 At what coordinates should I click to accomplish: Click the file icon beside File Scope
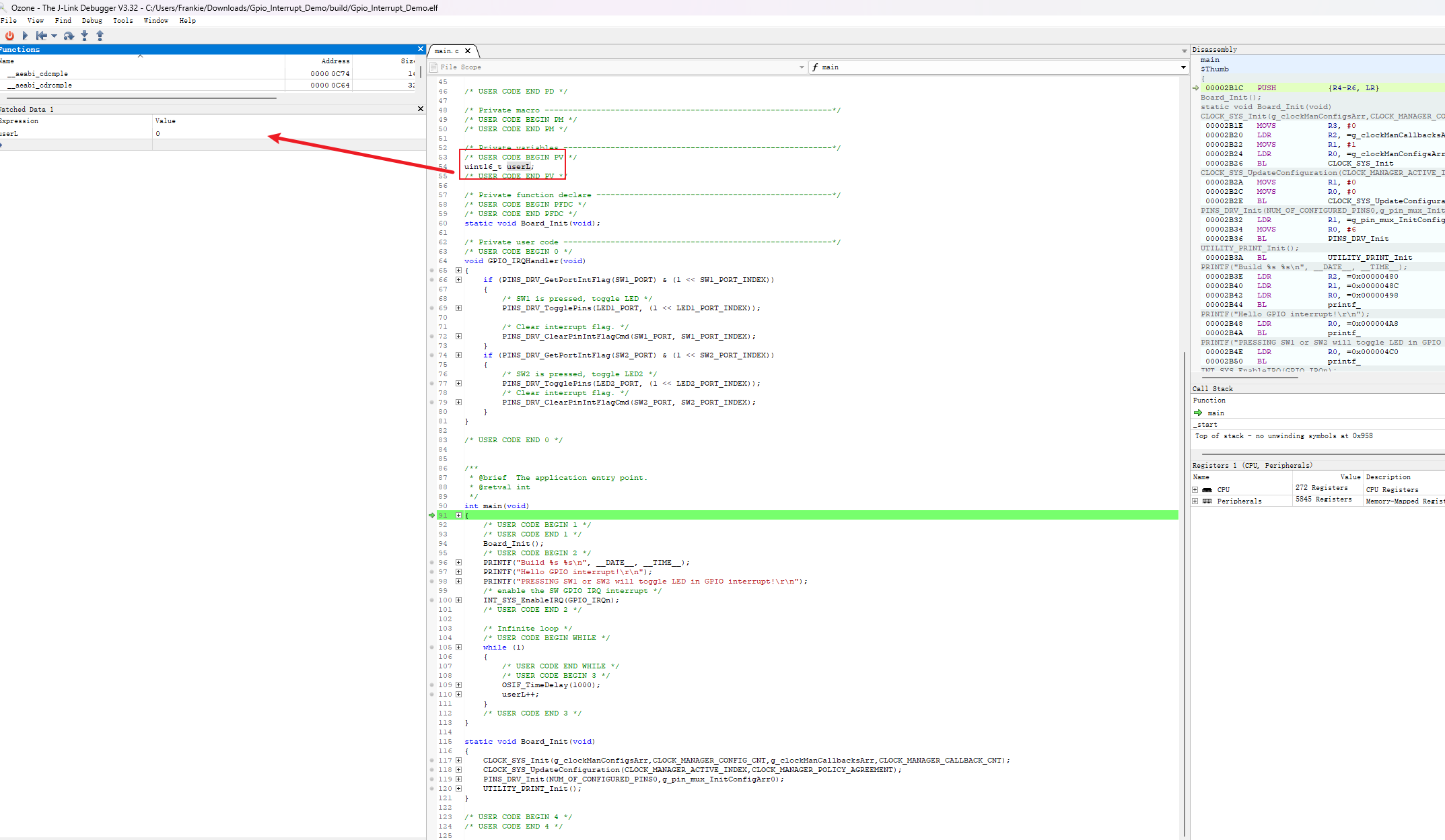(433, 67)
